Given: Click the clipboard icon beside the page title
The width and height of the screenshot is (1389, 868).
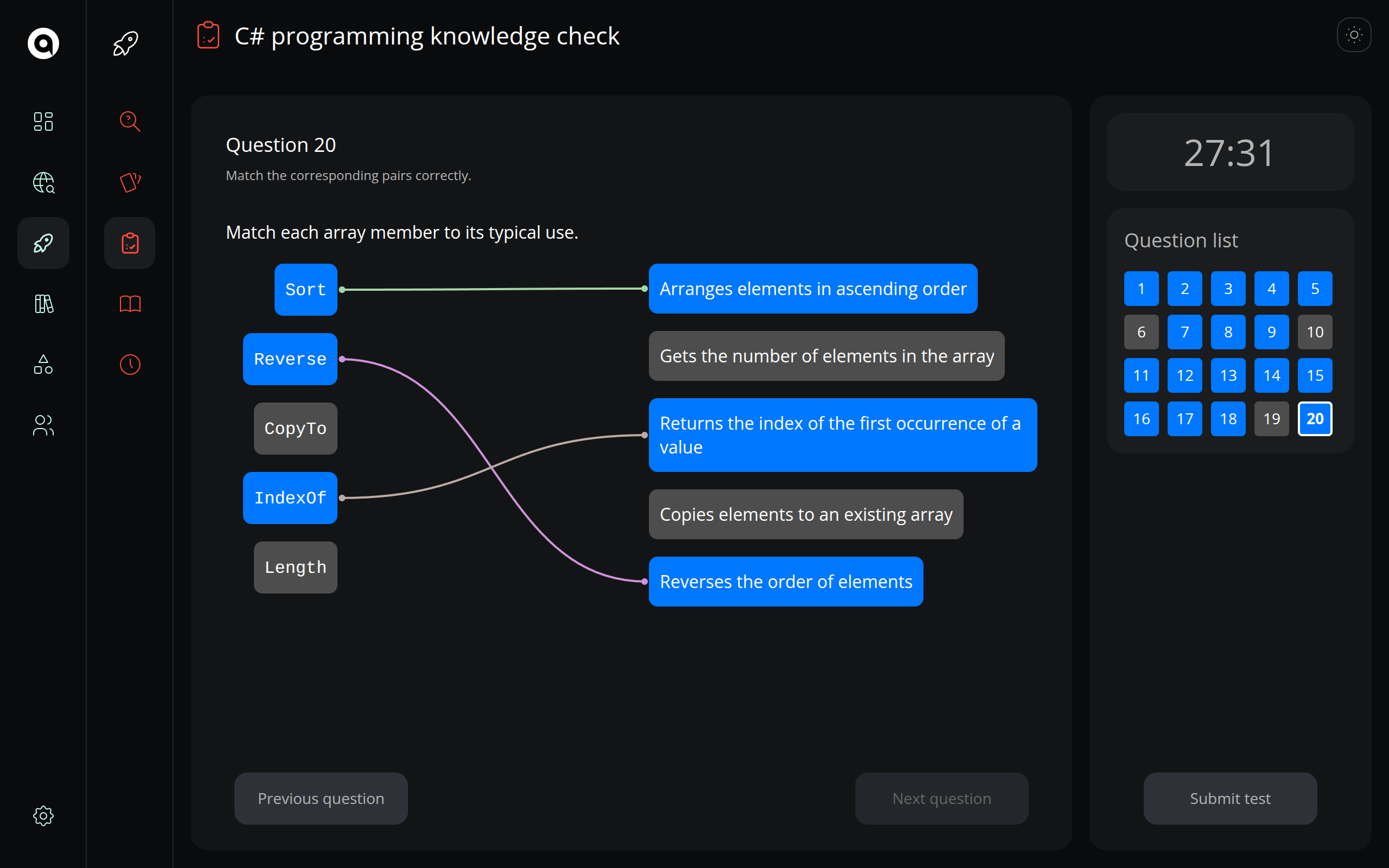Looking at the screenshot, I should click(208, 36).
